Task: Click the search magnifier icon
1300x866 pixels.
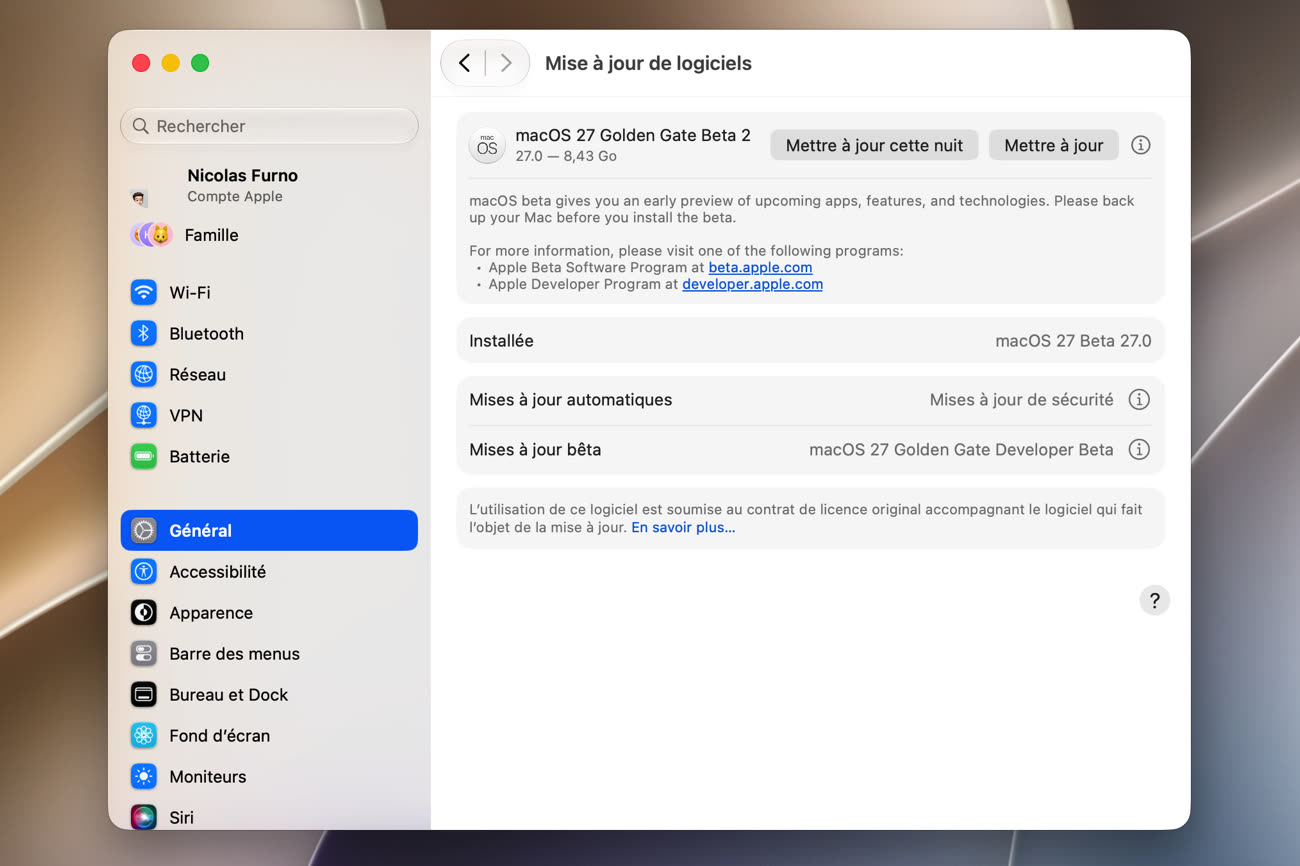Action: click(140, 126)
